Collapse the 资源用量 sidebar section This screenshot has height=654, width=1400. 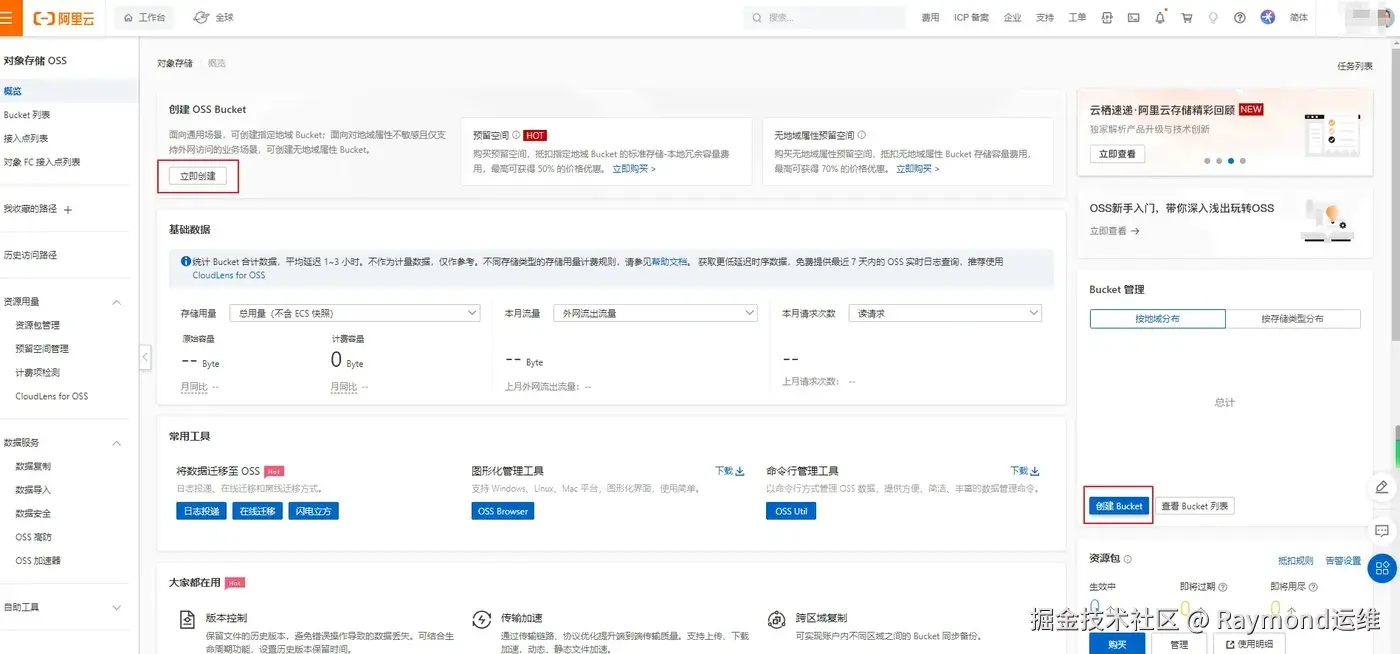116,302
